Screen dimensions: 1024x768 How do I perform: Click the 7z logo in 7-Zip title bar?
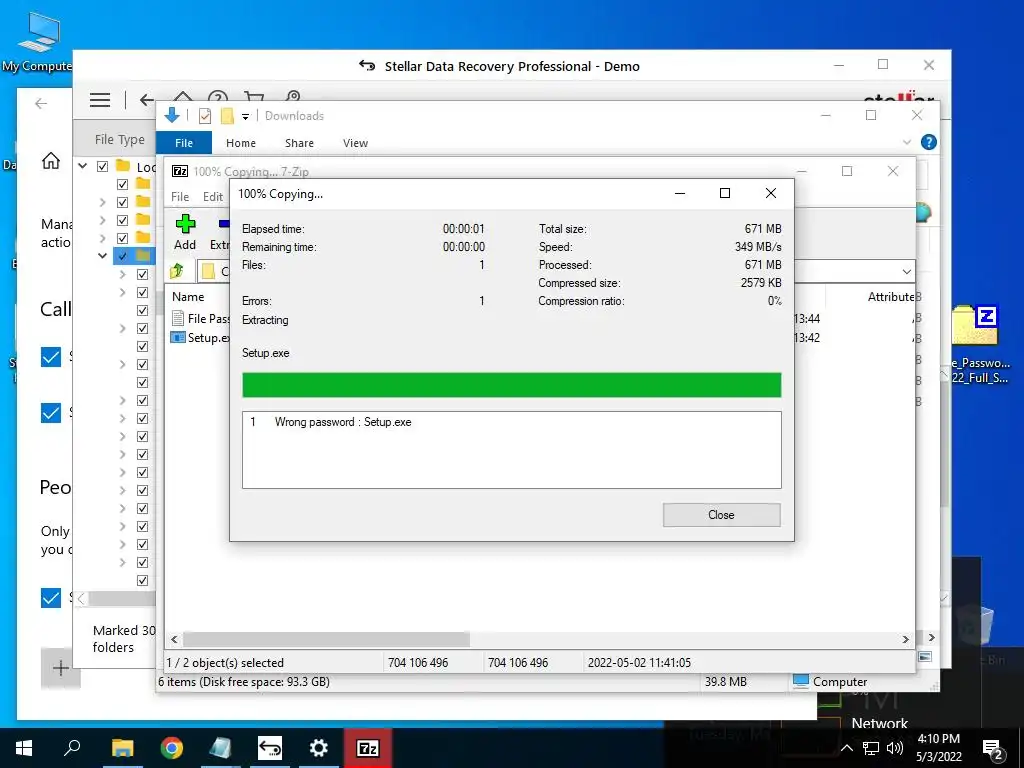(180, 171)
